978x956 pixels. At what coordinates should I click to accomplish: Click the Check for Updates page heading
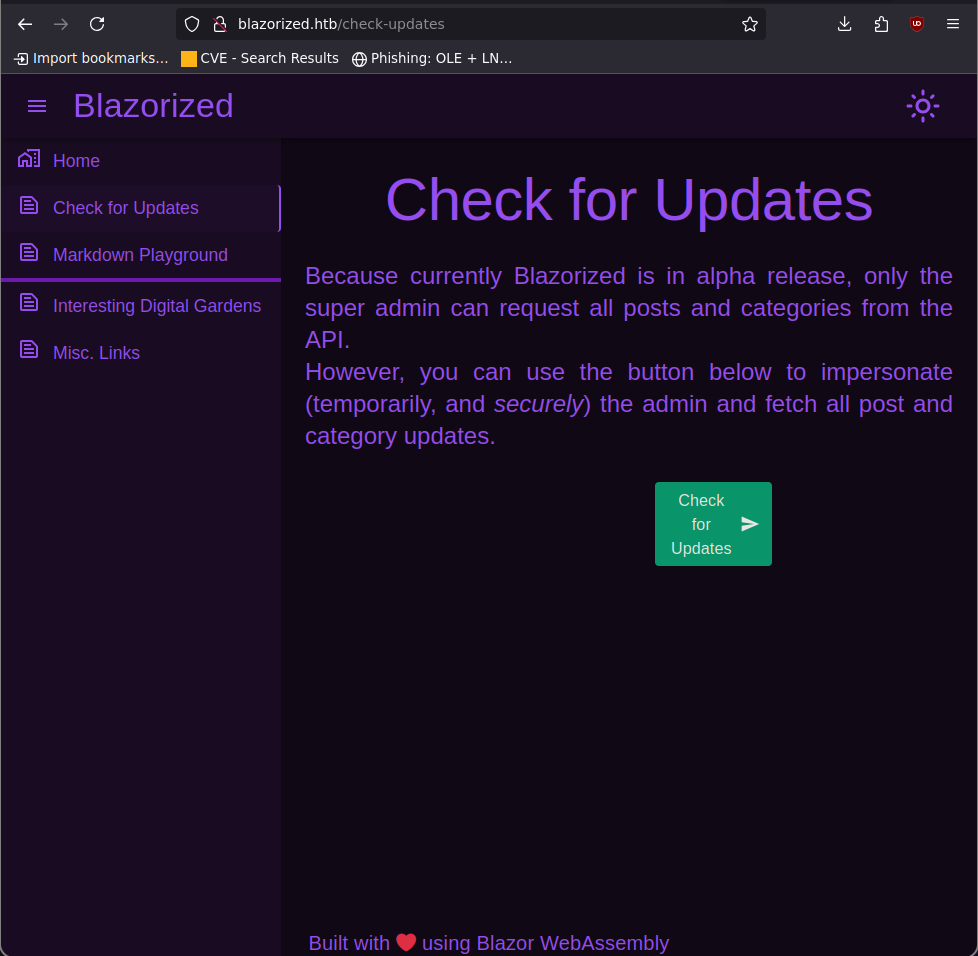629,200
